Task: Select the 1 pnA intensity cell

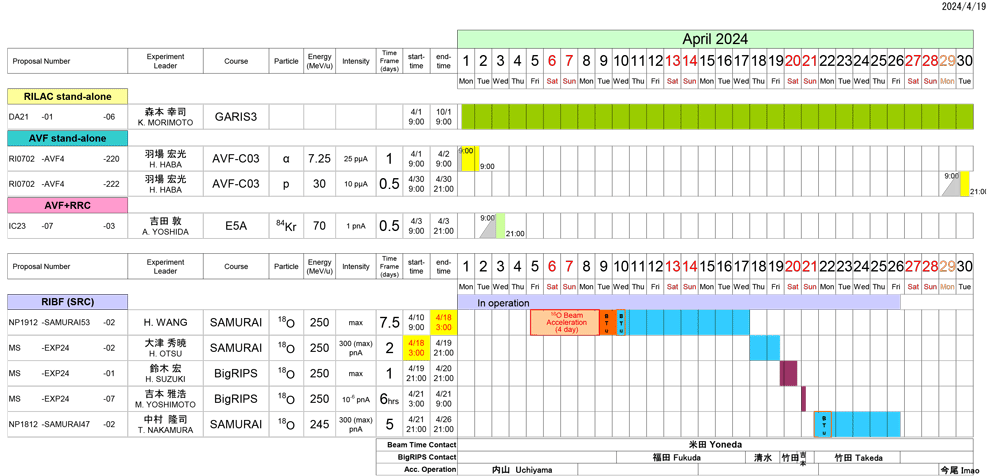Action: pyautogui.click(x=356, y=225)
